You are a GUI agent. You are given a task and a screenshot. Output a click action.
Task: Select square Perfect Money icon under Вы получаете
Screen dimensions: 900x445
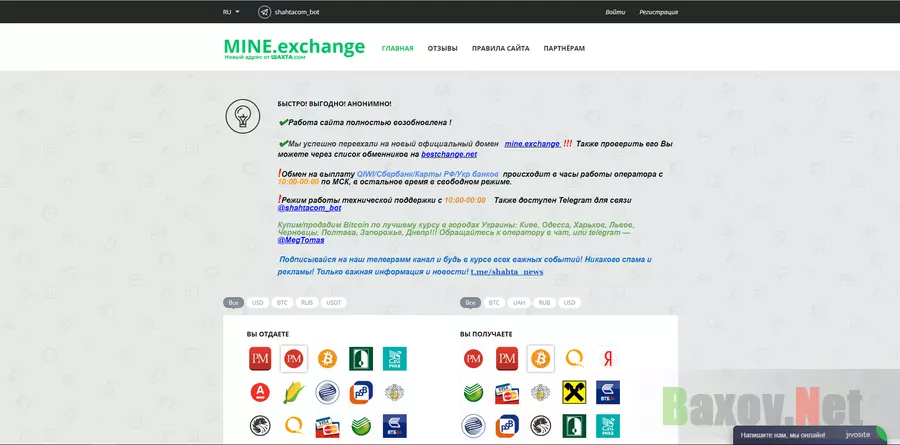click(x=507, y=359)
